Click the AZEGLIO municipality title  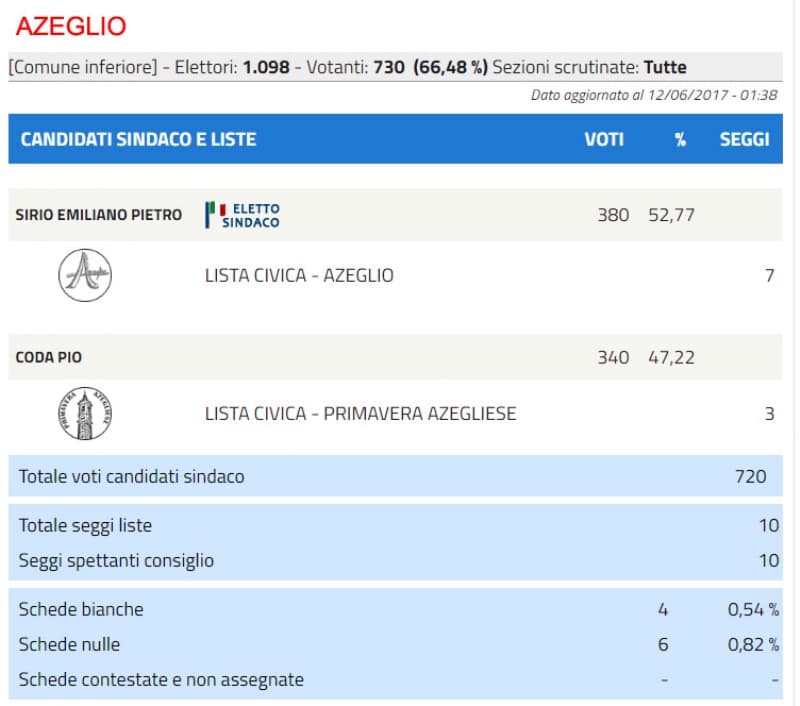(71, 27)
